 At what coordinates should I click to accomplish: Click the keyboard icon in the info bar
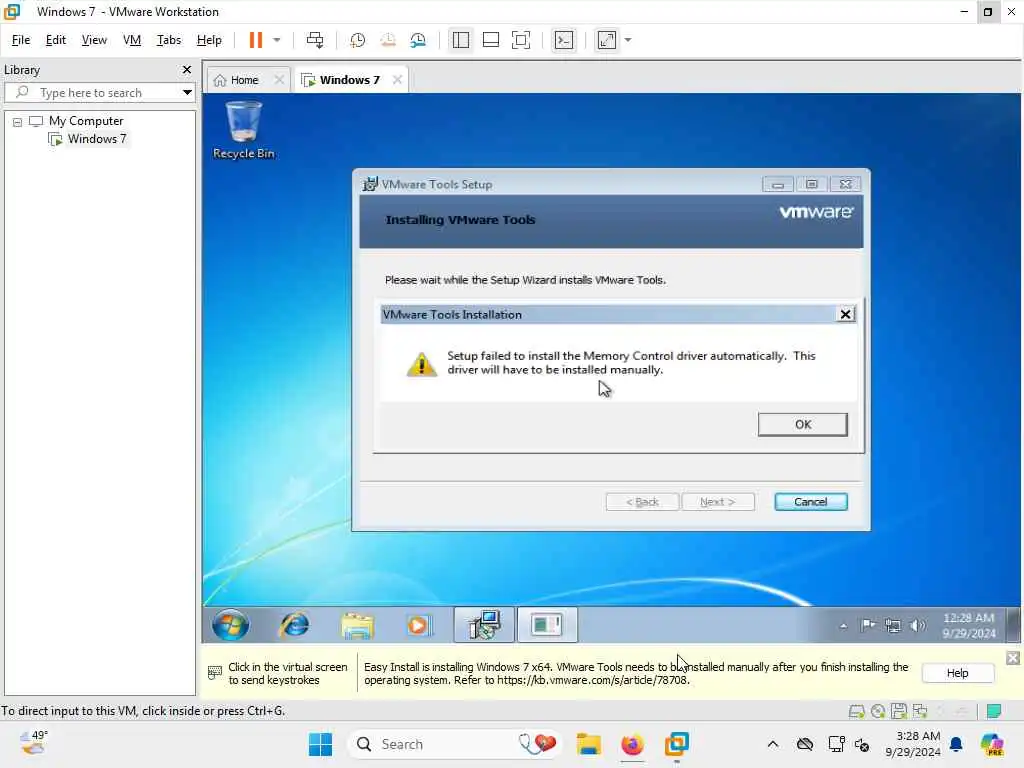(x=214, y=673)
